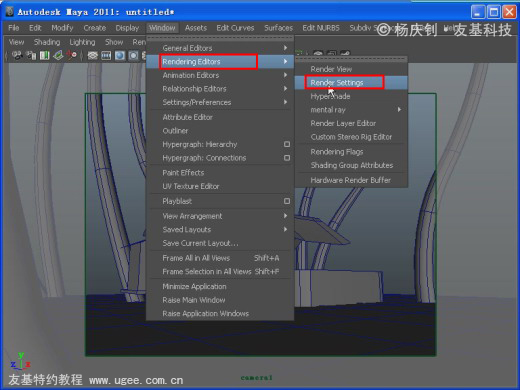This screenshot has height=390, width=520.
Task: Open Render Settings from submenu
Action: click(351, 83)
